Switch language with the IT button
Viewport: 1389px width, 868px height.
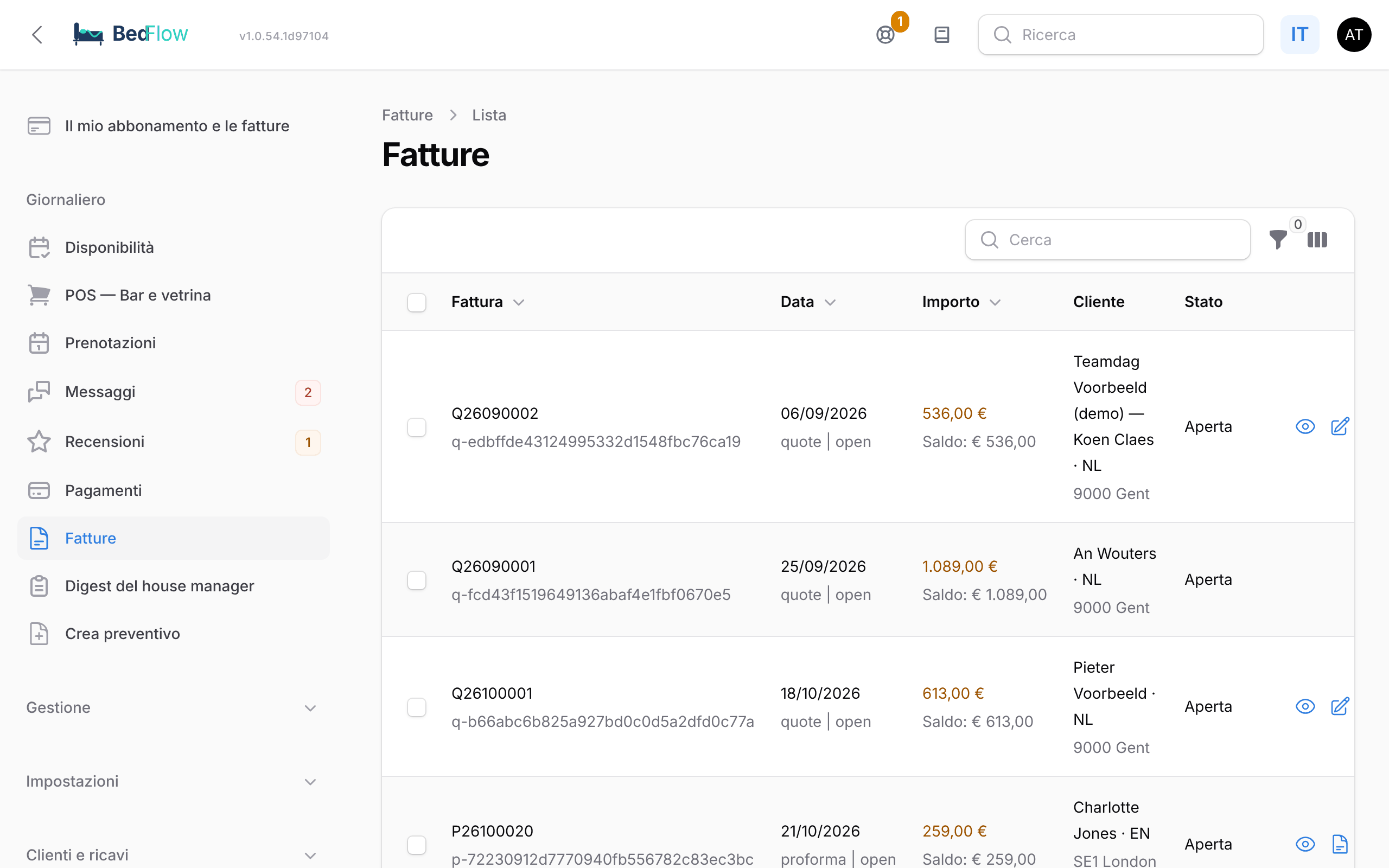[x=1299, y=35]
